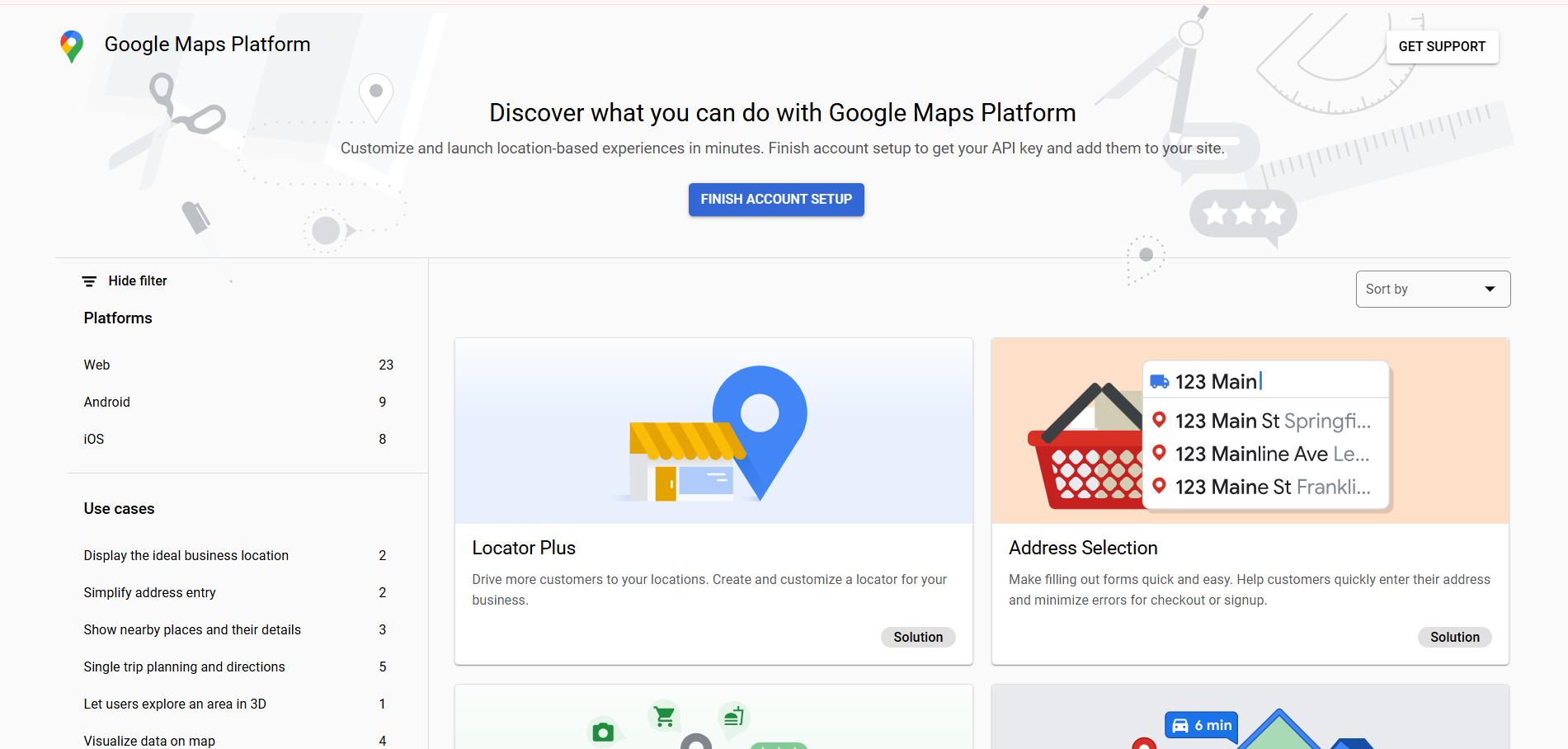The height and width of the screenshot is (749, 1568).
Task: Click the Google Maps Platform title text
Action: point(207,45)
